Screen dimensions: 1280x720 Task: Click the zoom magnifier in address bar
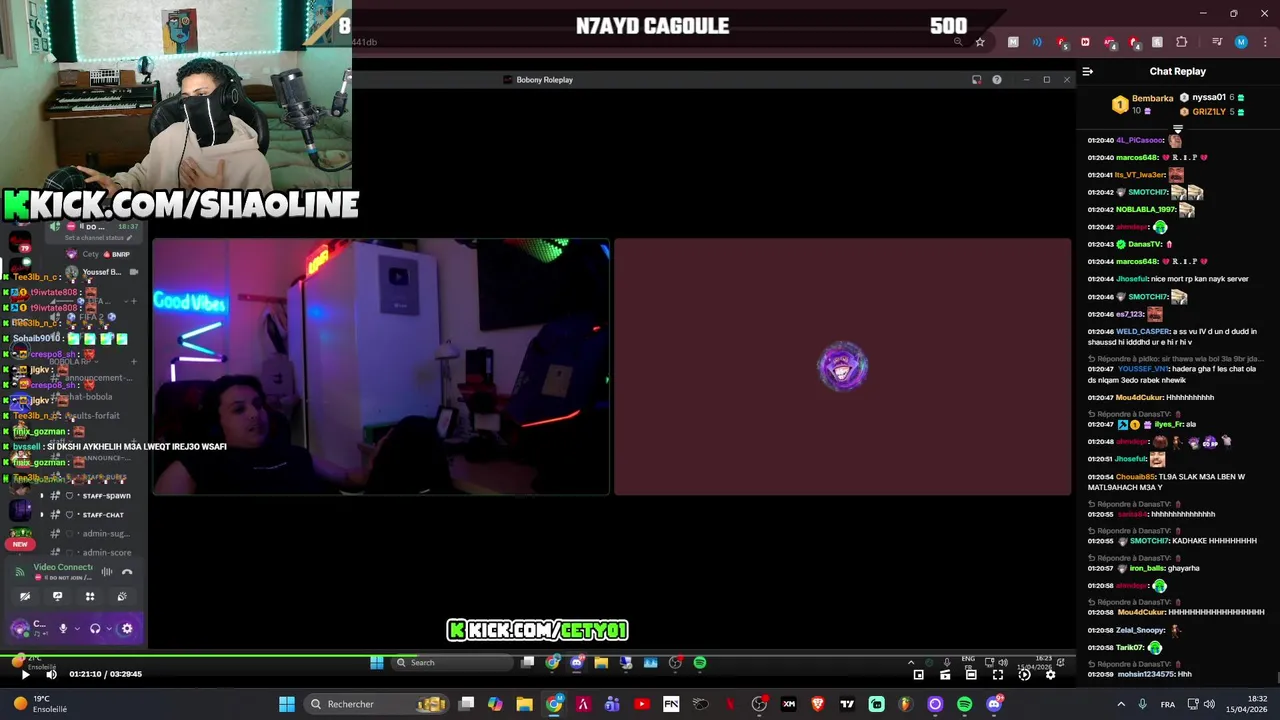click(x=958, y=42)
